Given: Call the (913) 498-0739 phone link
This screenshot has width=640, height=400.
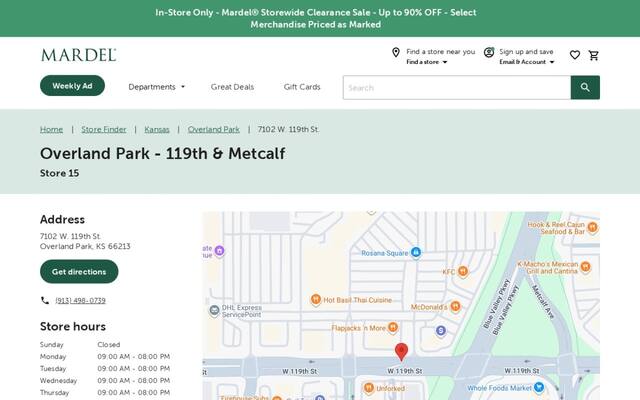Looking at the screenshot, I should click(80, 300).
